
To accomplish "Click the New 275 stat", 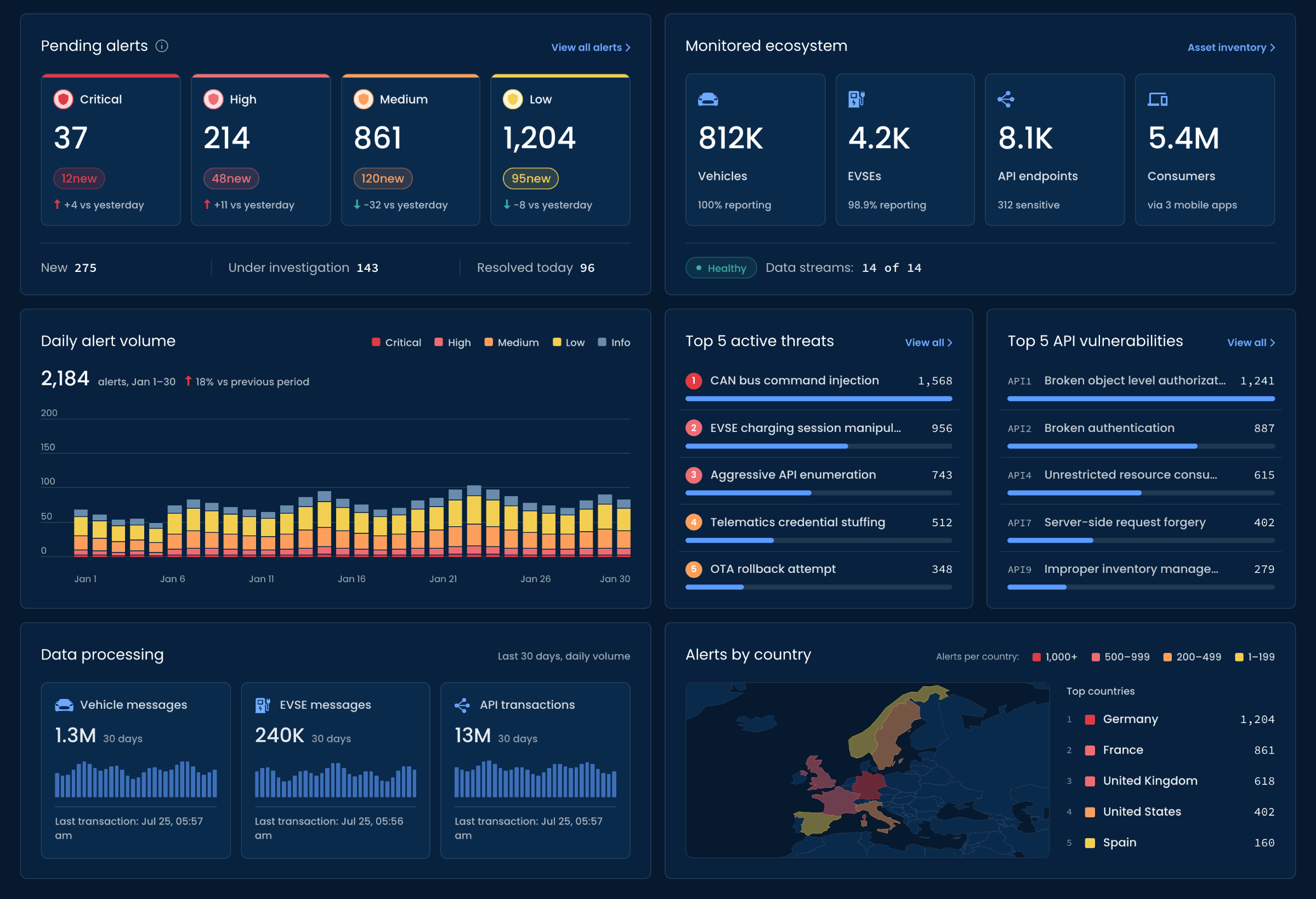I will (x=69, y=268).
